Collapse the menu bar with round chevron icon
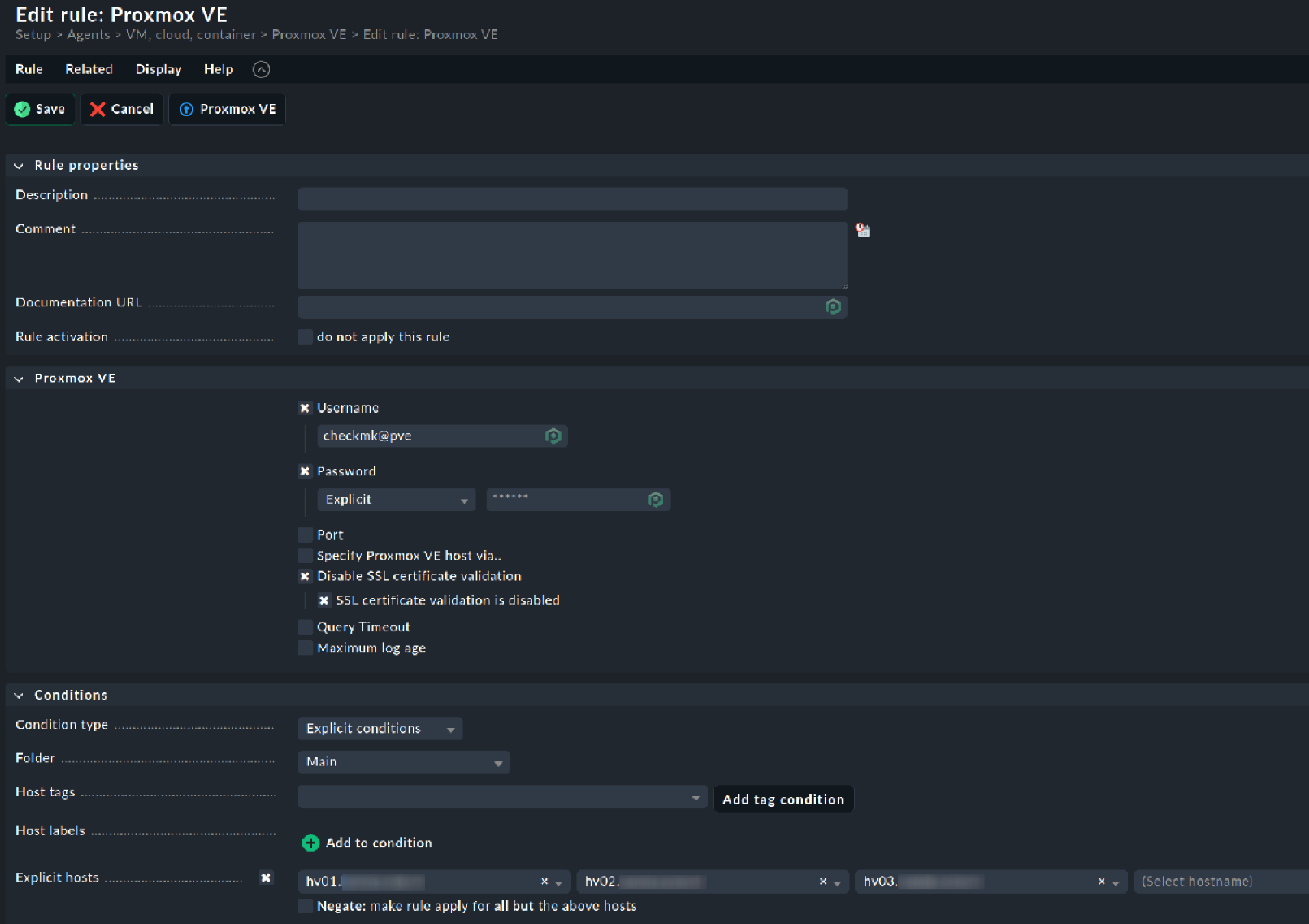The image size is (1309, 924). pos(261,69)
